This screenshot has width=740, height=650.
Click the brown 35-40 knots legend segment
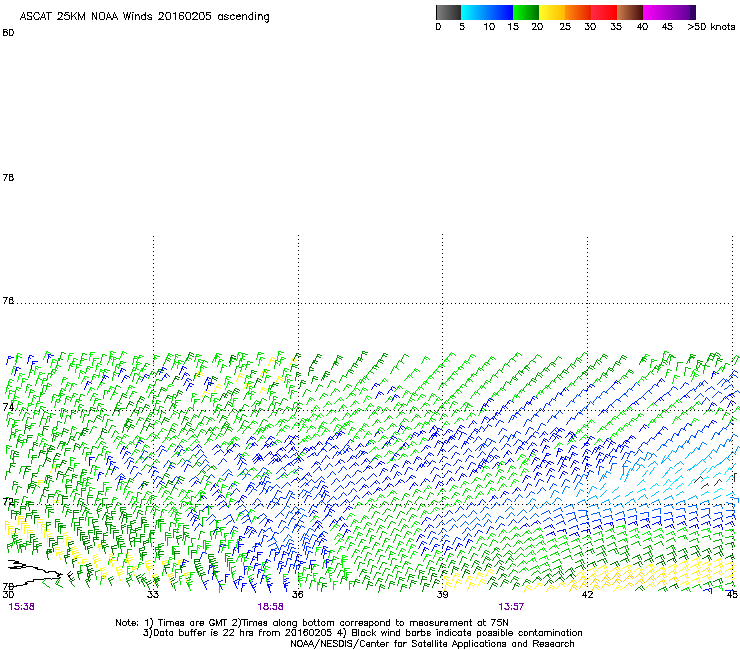tap(630, 12)
